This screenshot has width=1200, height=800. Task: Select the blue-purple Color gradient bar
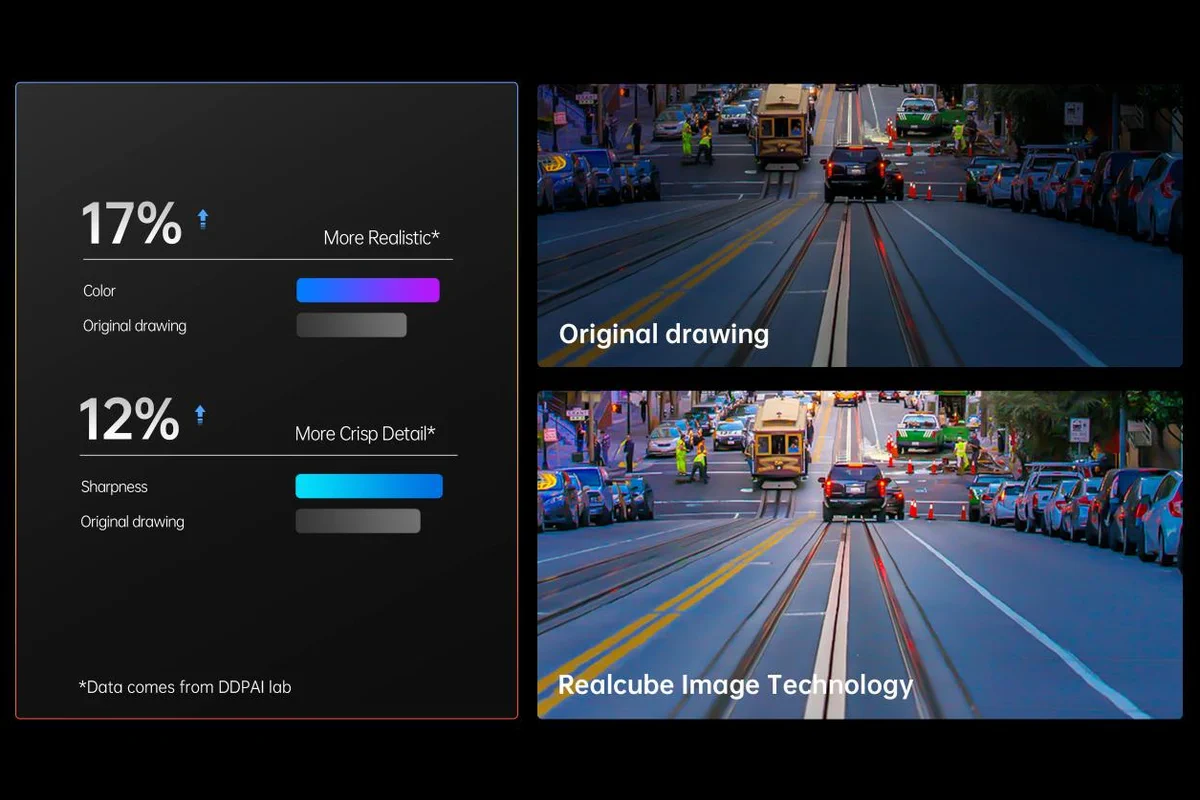pyautogui.click(x=368, y=290)
